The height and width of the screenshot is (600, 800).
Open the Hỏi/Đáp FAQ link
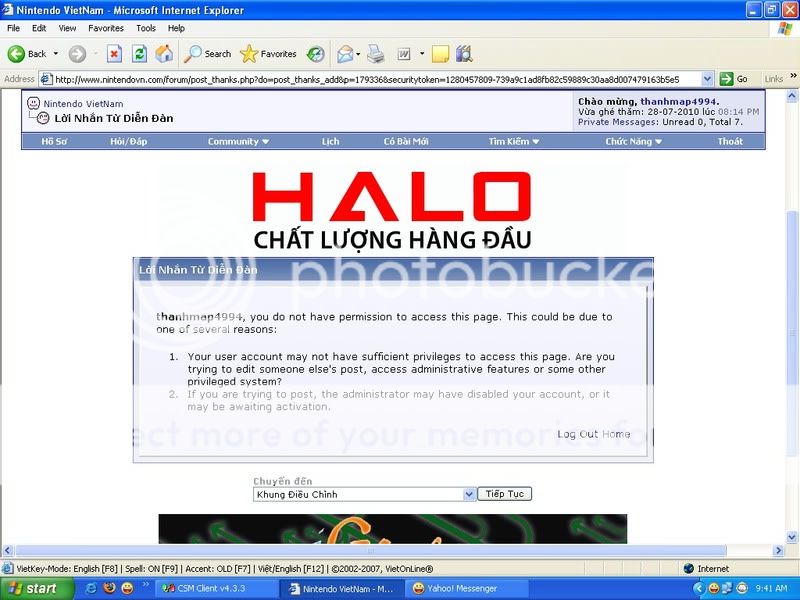click(129, 141)
